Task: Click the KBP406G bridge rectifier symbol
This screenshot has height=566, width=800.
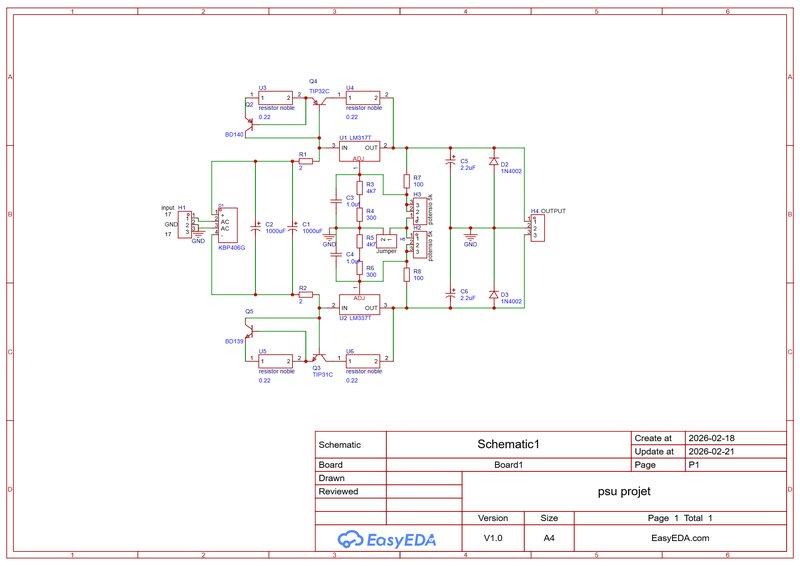Action: pyautogui.click(x=228, y=225)
